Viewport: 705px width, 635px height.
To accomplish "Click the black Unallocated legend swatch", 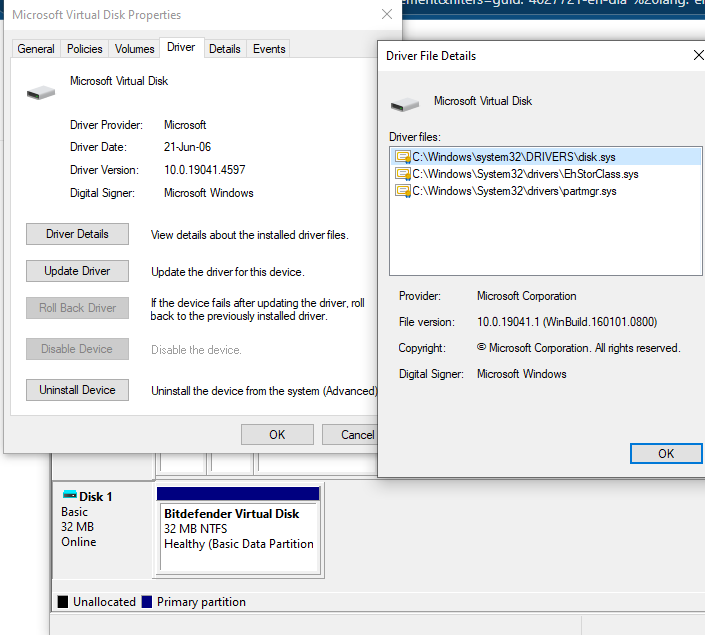I will point(63,602).
